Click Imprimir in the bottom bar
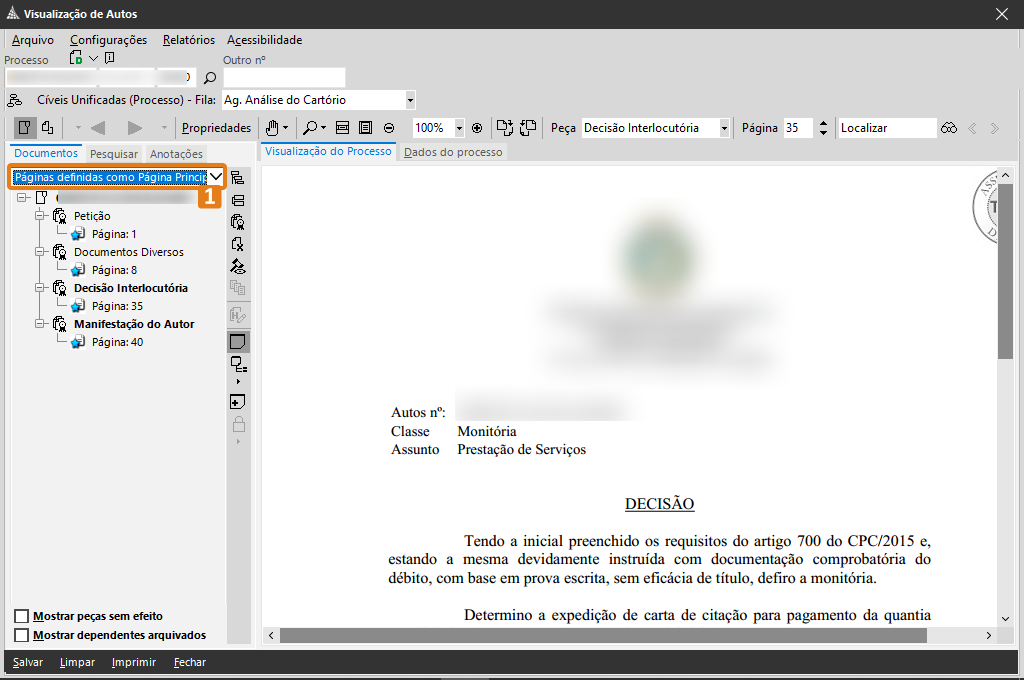The image size is (1024, 680). (x=133, y=662)
